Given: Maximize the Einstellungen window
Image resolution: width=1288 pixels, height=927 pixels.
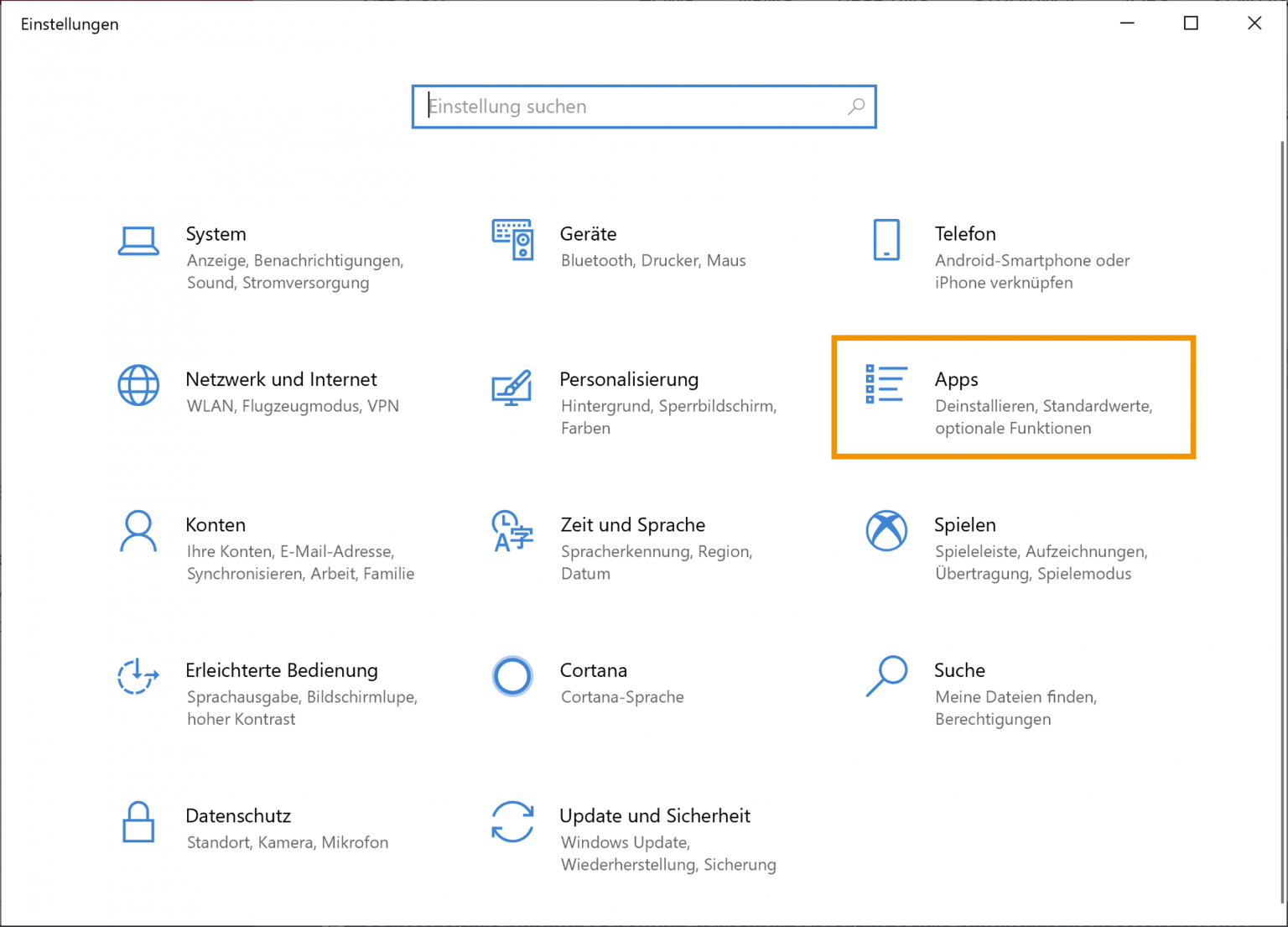Looking at the screenshot, I should [x=1191, y=23].
